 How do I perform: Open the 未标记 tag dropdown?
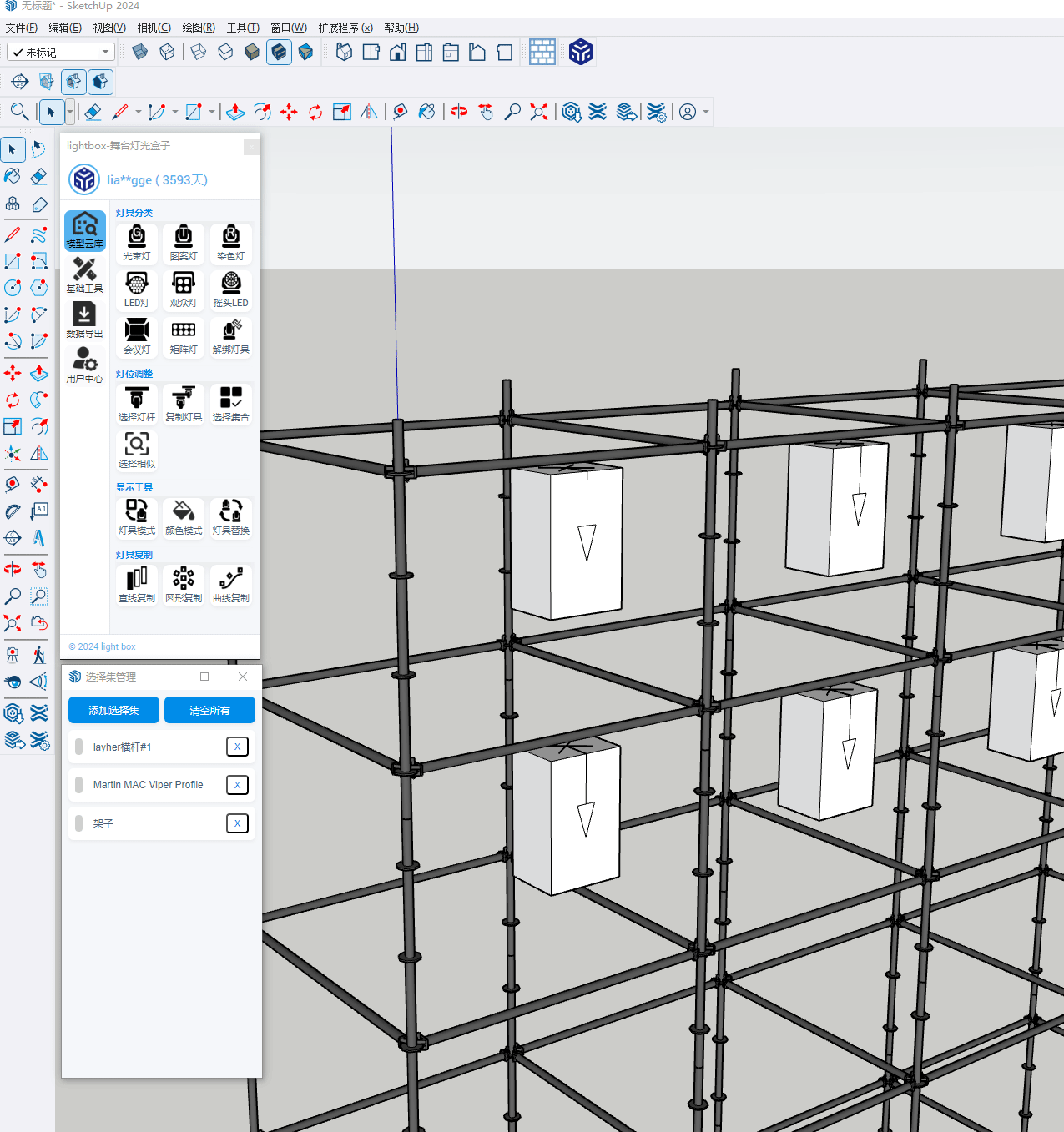[x=61, y=53]
